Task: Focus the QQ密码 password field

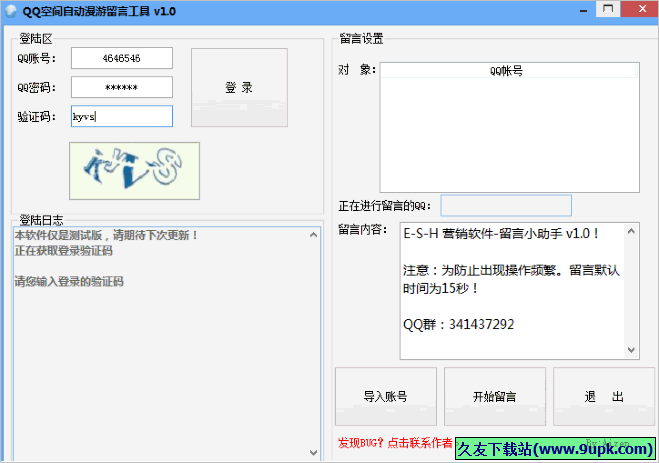Action: pyautogui.click(x=122, y=87)
